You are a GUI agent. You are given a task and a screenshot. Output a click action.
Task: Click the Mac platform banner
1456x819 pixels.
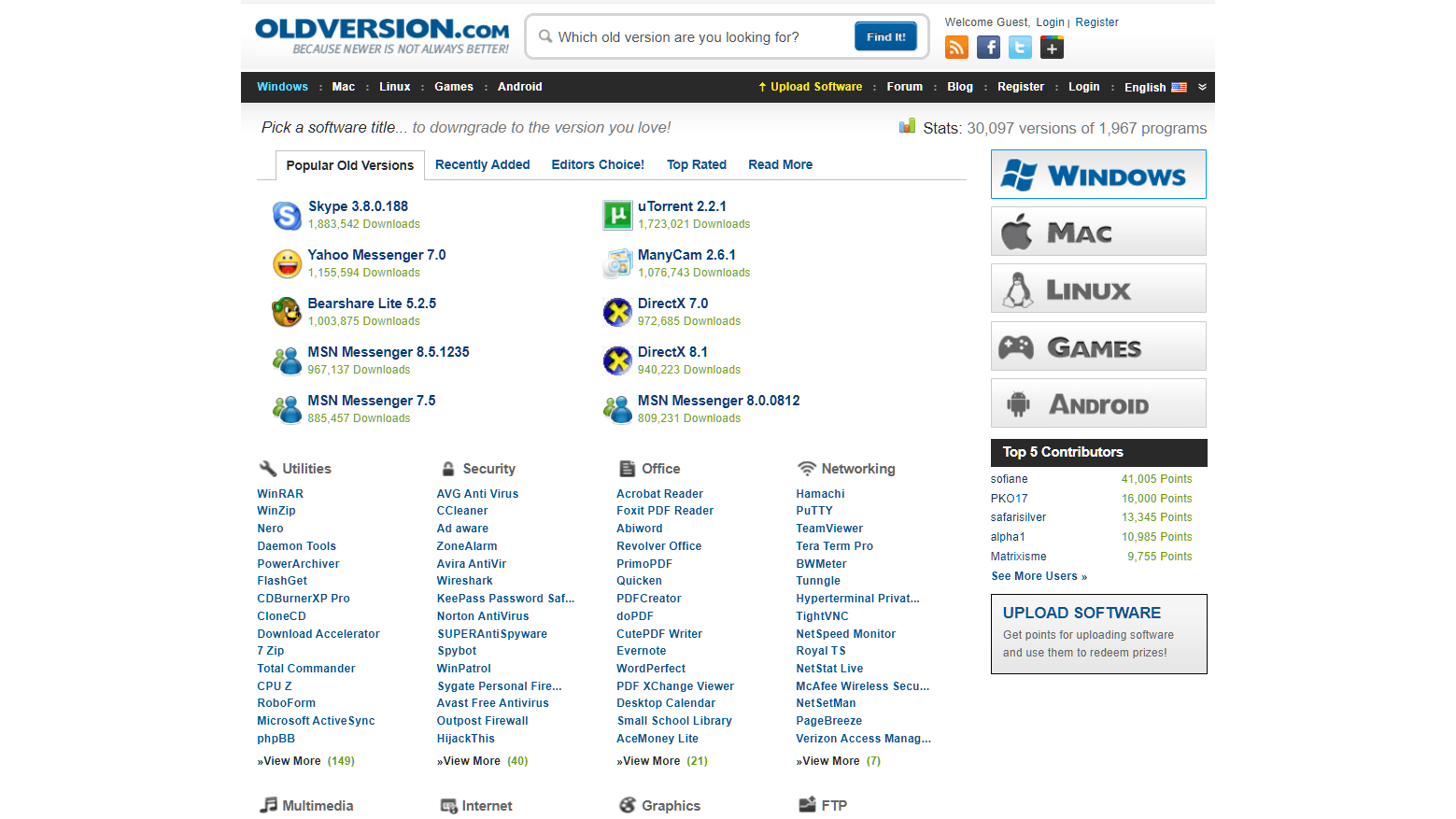[1098, 232]
